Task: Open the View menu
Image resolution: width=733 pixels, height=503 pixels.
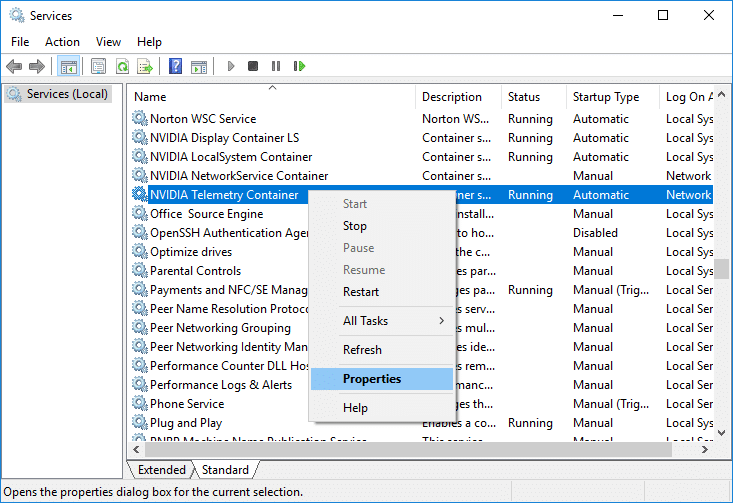Action: pos(108,42)
